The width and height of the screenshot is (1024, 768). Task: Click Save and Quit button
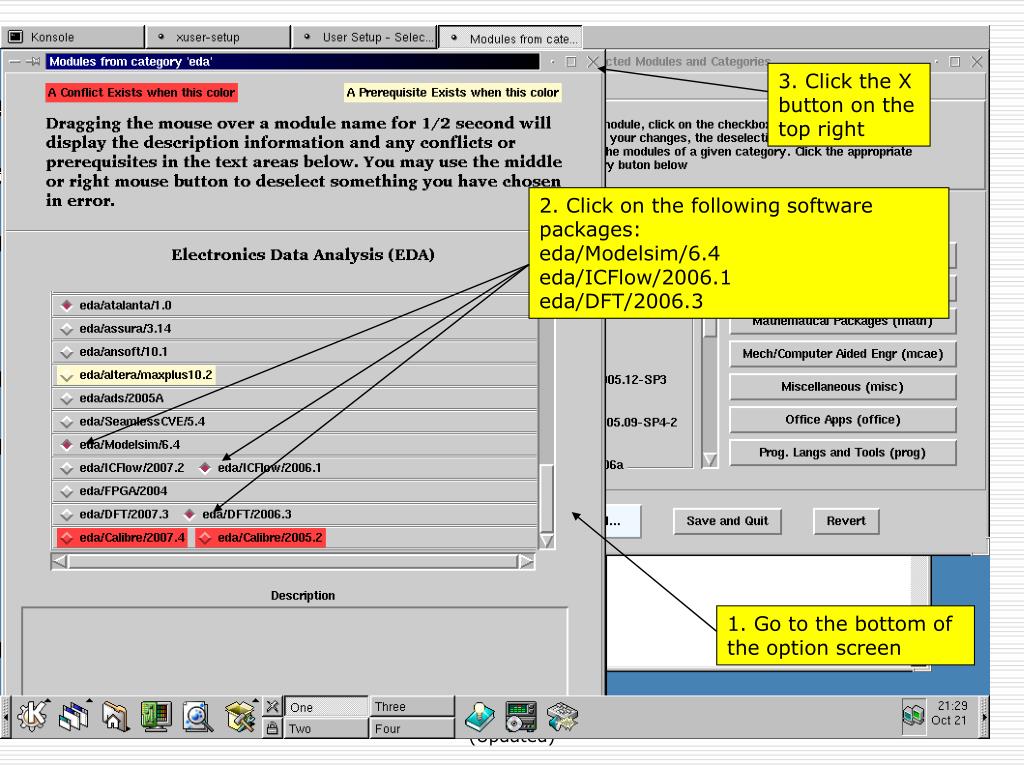point(727,521)
